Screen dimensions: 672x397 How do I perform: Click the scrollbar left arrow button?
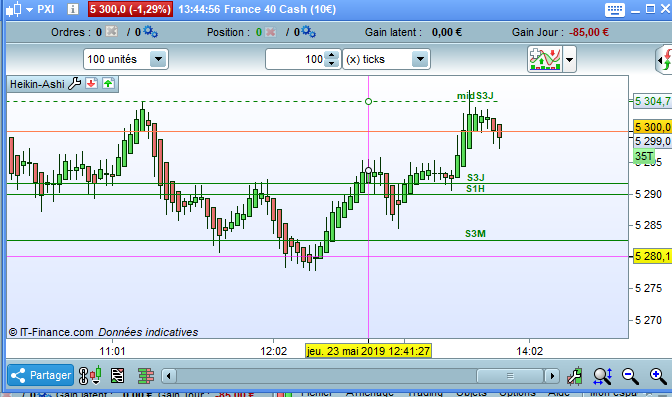tap(168, 376)
